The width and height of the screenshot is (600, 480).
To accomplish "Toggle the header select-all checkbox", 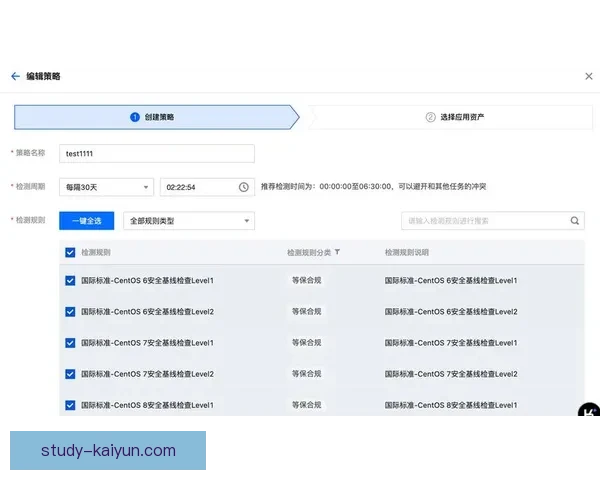I will click(70, 252).
